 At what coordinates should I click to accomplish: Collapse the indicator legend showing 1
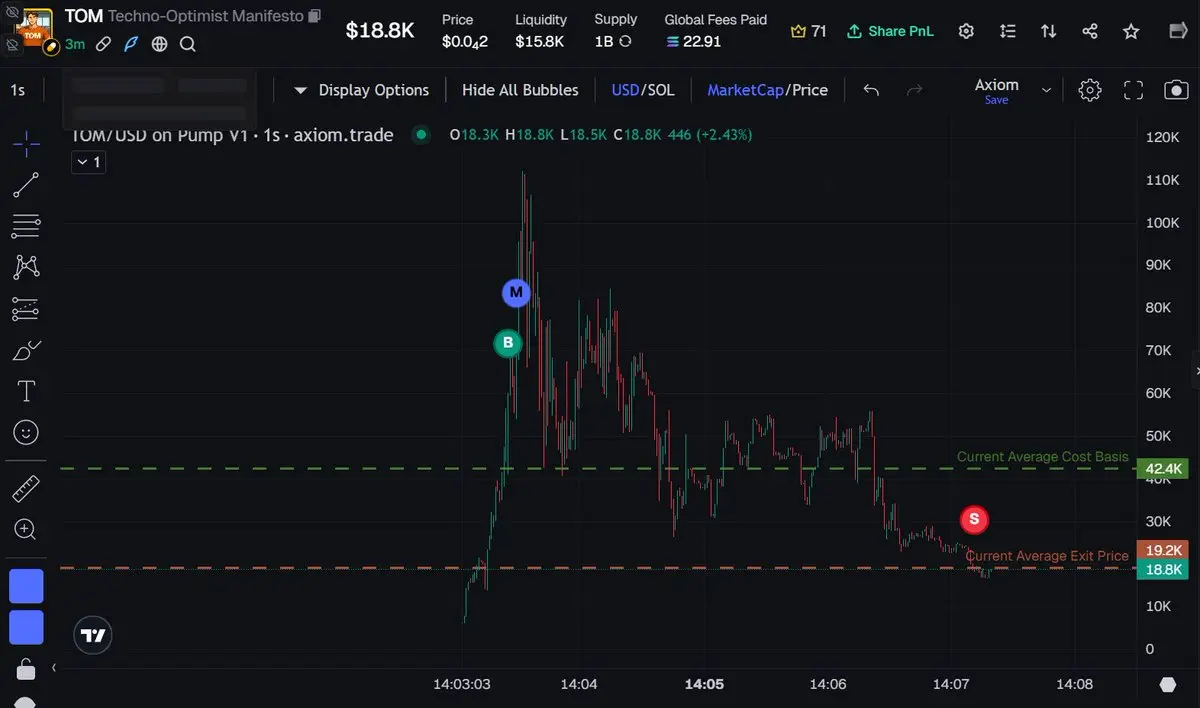pyautogui.click(x=89, y=162)
